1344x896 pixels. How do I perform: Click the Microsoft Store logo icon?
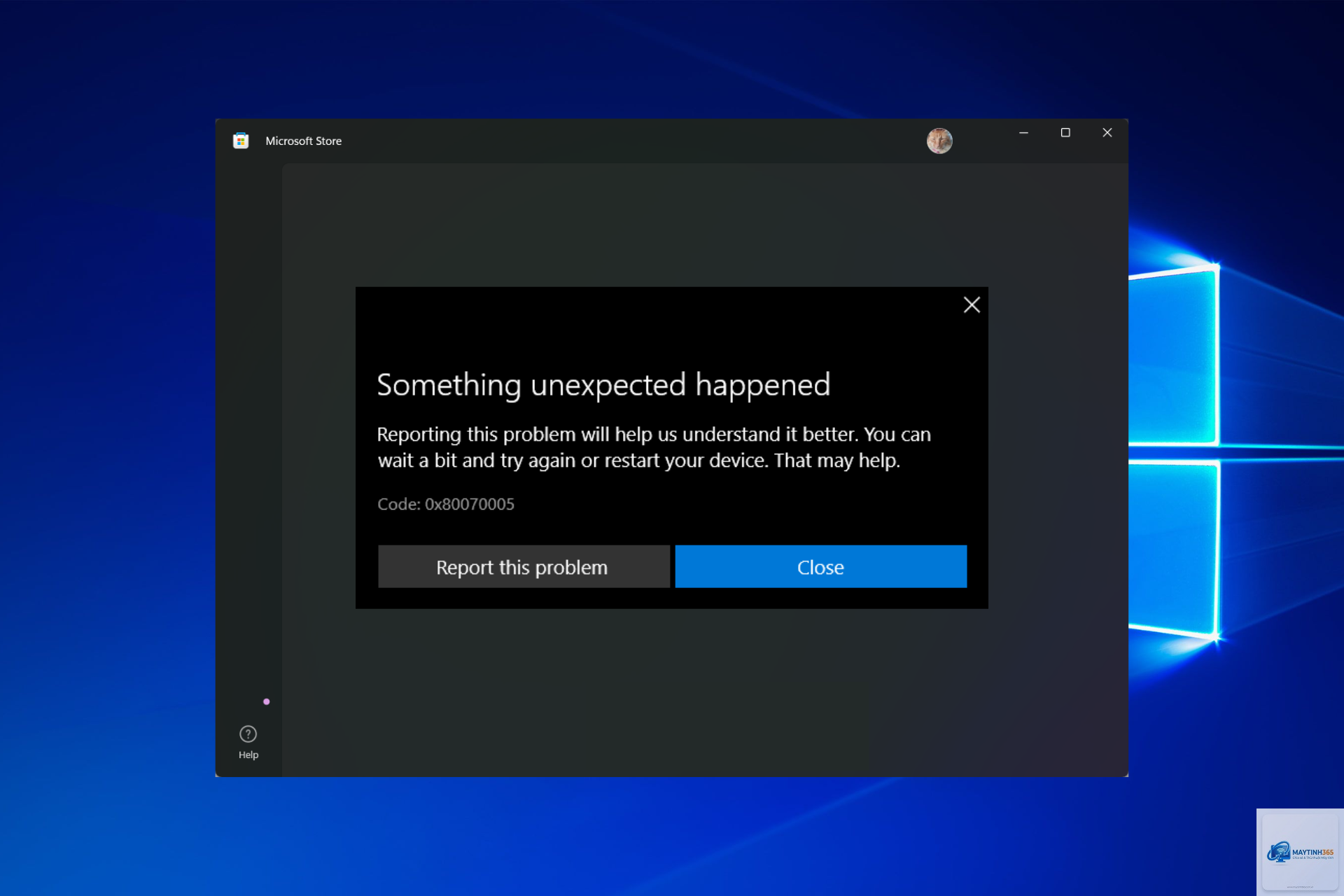[x=241, y=141]
